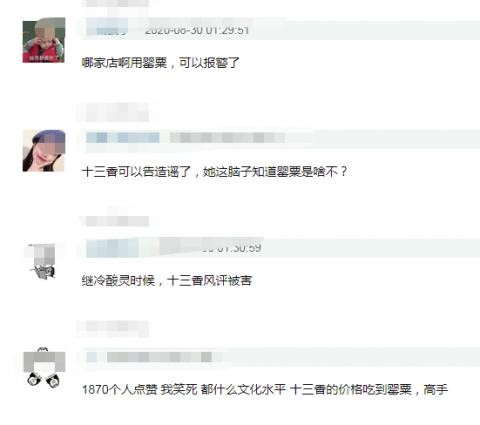Open avatar of woman wearing purple beret

click(44, 151)
